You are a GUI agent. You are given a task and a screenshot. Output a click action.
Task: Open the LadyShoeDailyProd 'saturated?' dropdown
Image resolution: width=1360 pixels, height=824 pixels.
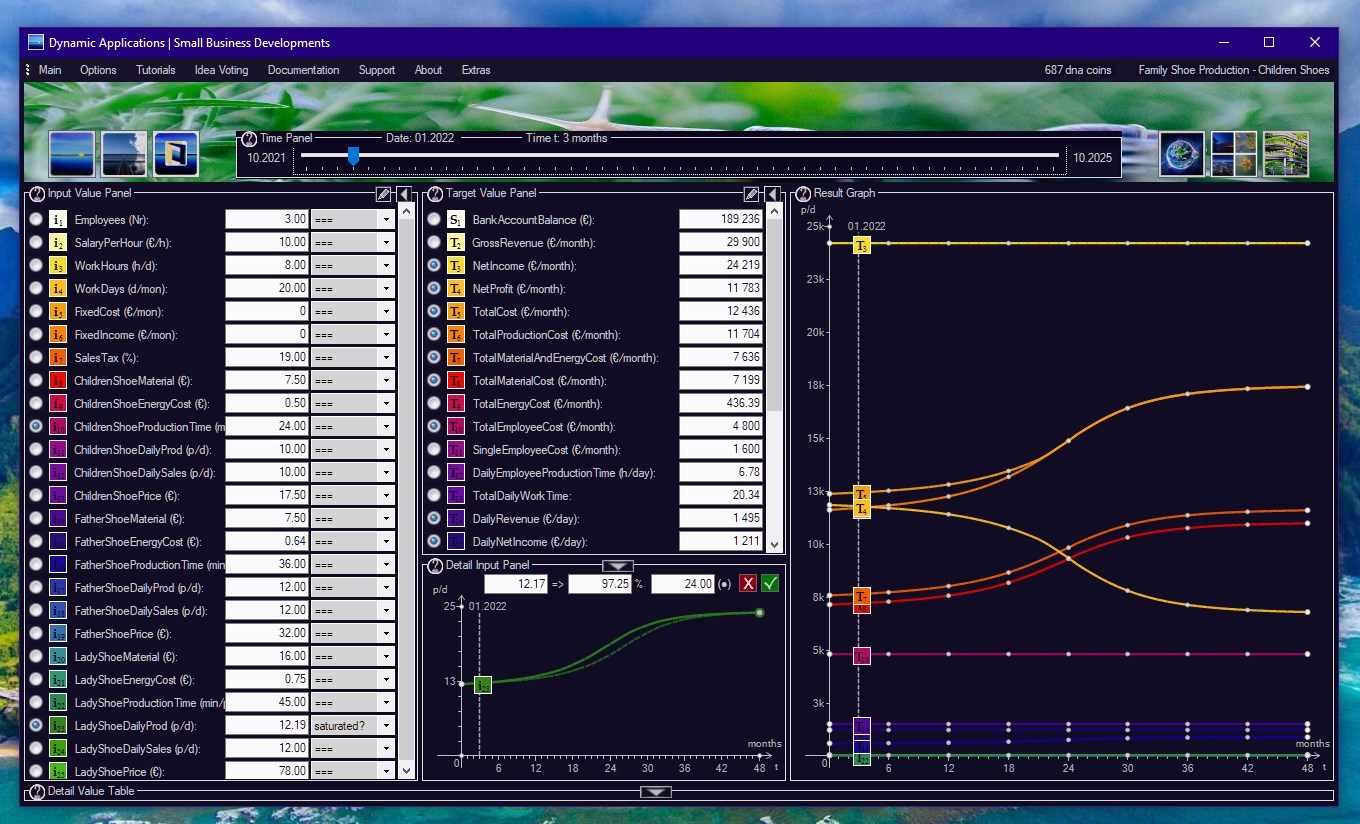pos(354,725)
